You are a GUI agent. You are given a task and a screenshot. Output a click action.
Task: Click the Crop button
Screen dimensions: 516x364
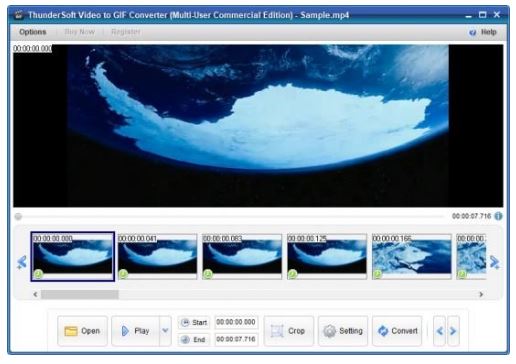tap(289, 331)
